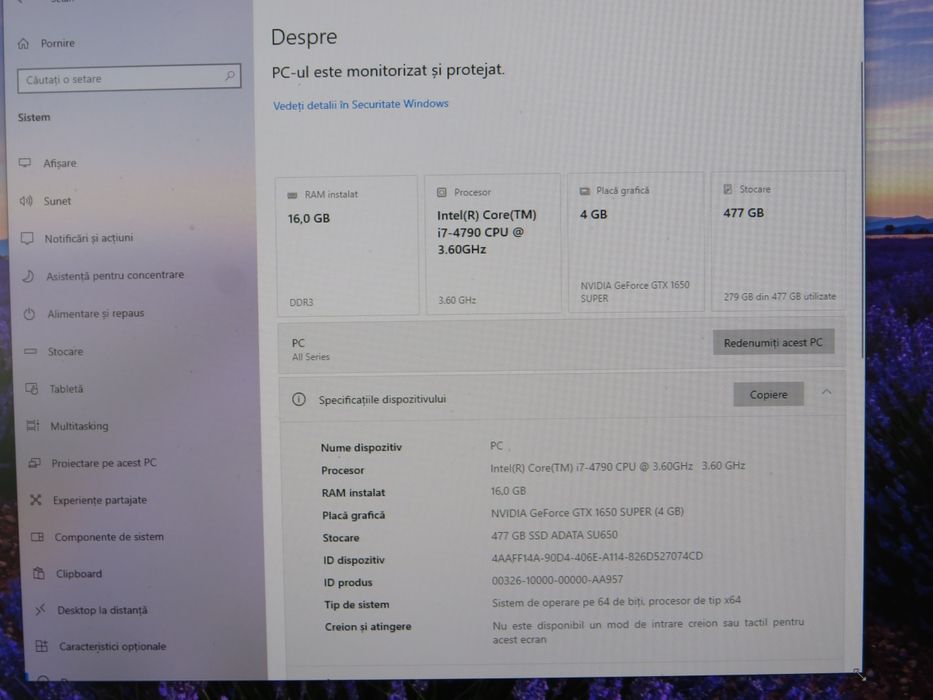Viewport: 933px width, 700px height.
Task: Open Caracteristici opționale settings
Action: click(112, 646)
